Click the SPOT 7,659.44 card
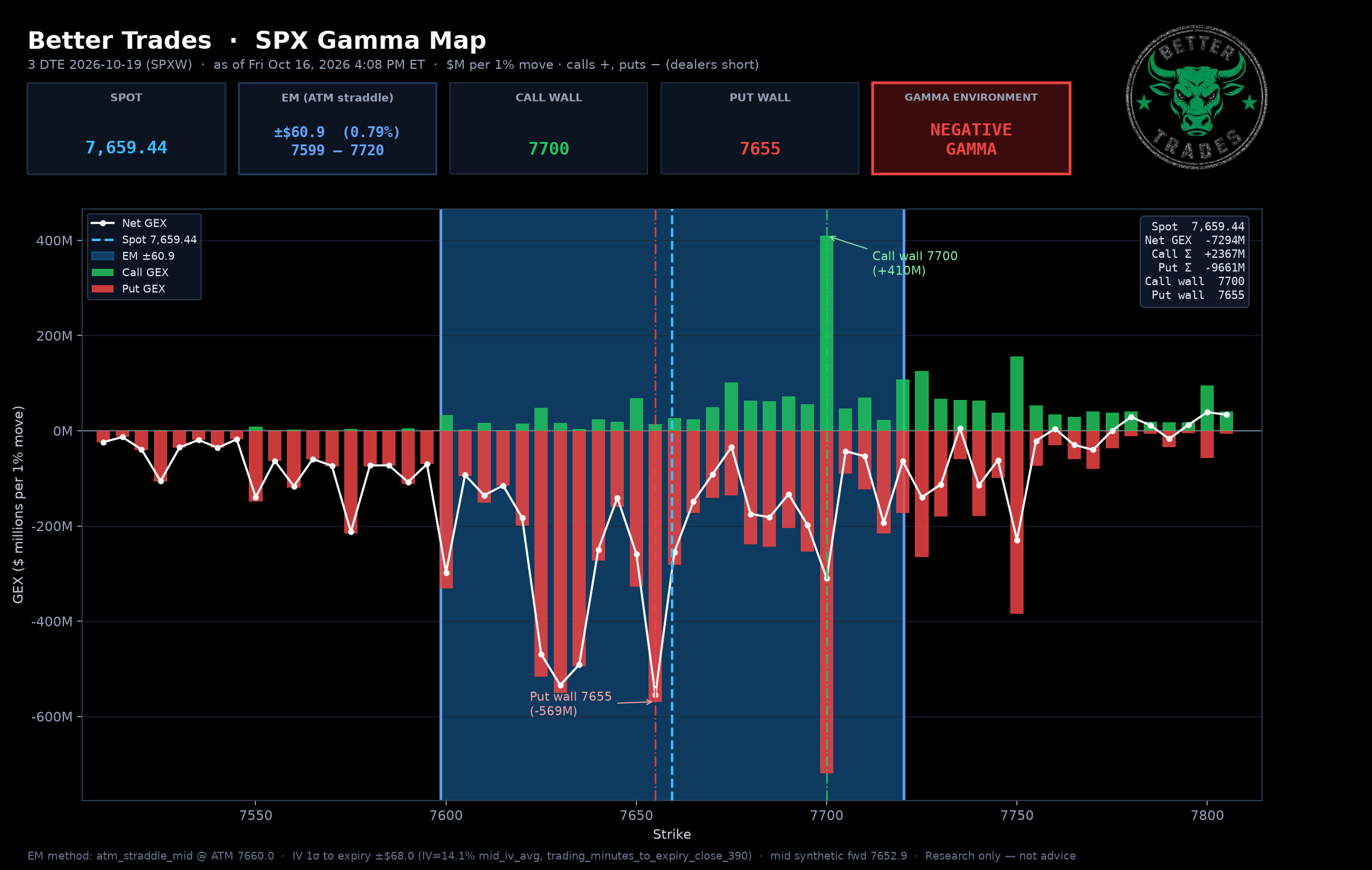 [126, 129]
